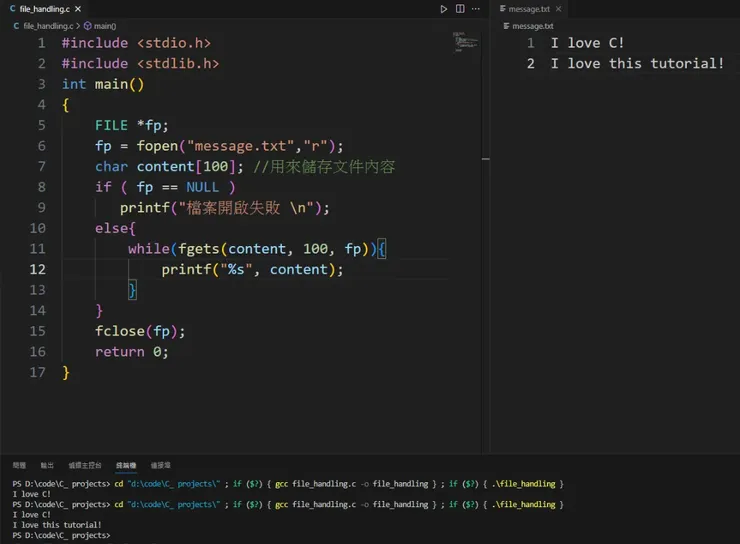Click the highlighted closing brace on line 13
Viewport: 740px width, 544px height.
(x=132, y=290)
